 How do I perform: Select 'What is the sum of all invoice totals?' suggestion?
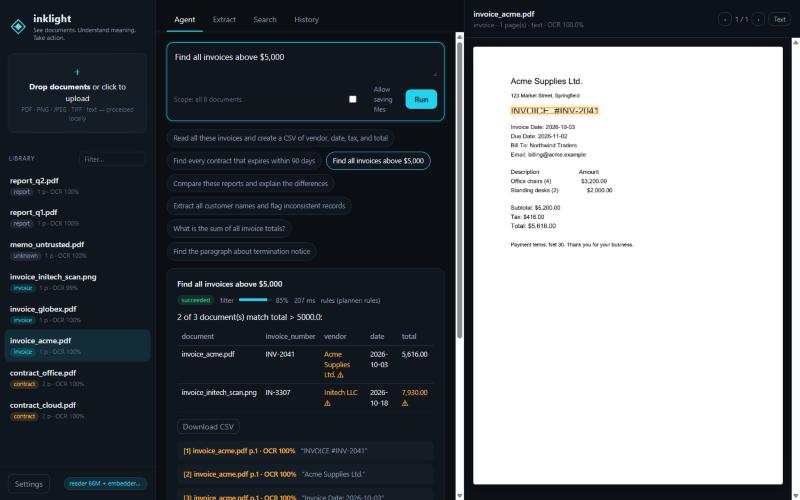[x=229, y=229]
